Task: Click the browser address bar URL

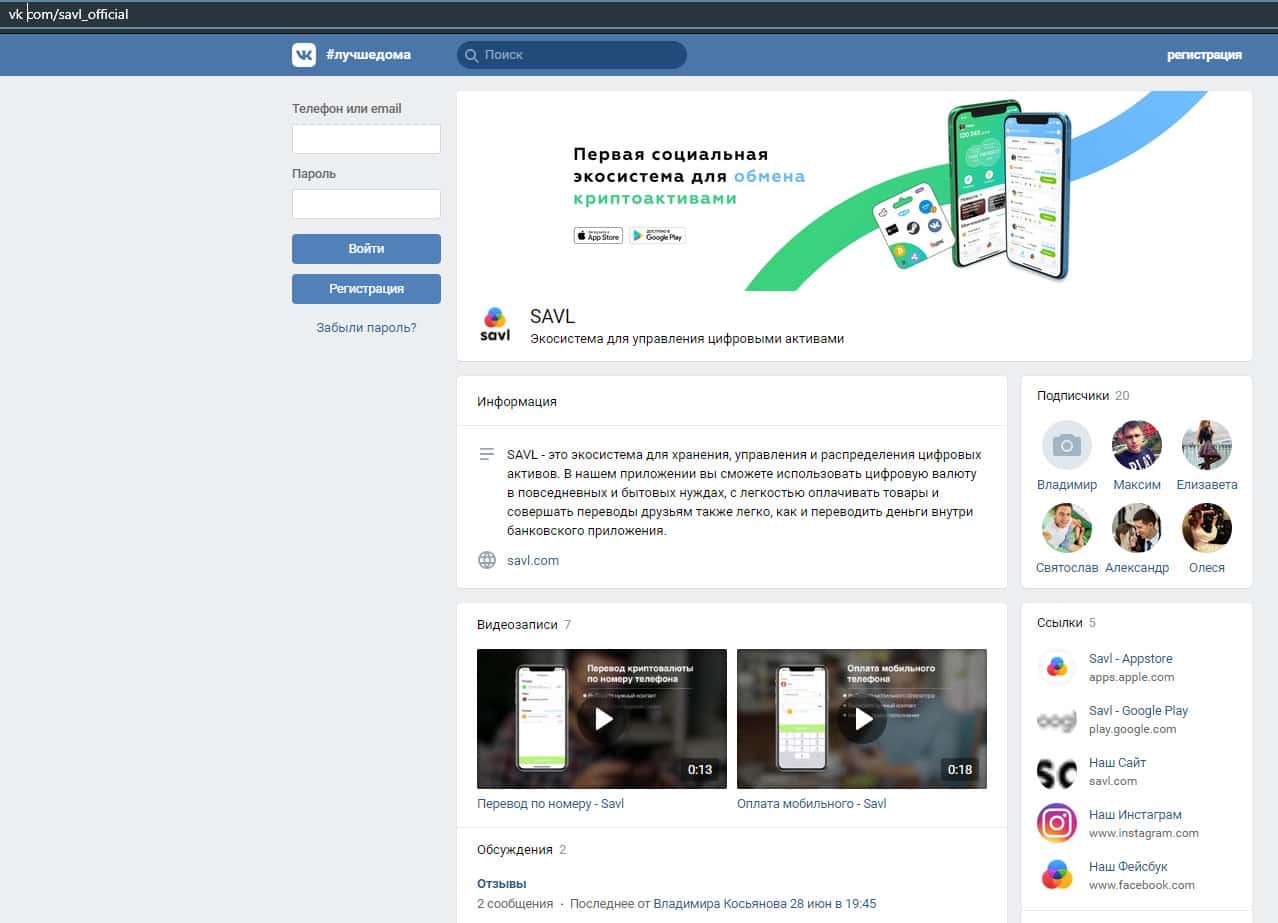Action: point(68,15)
